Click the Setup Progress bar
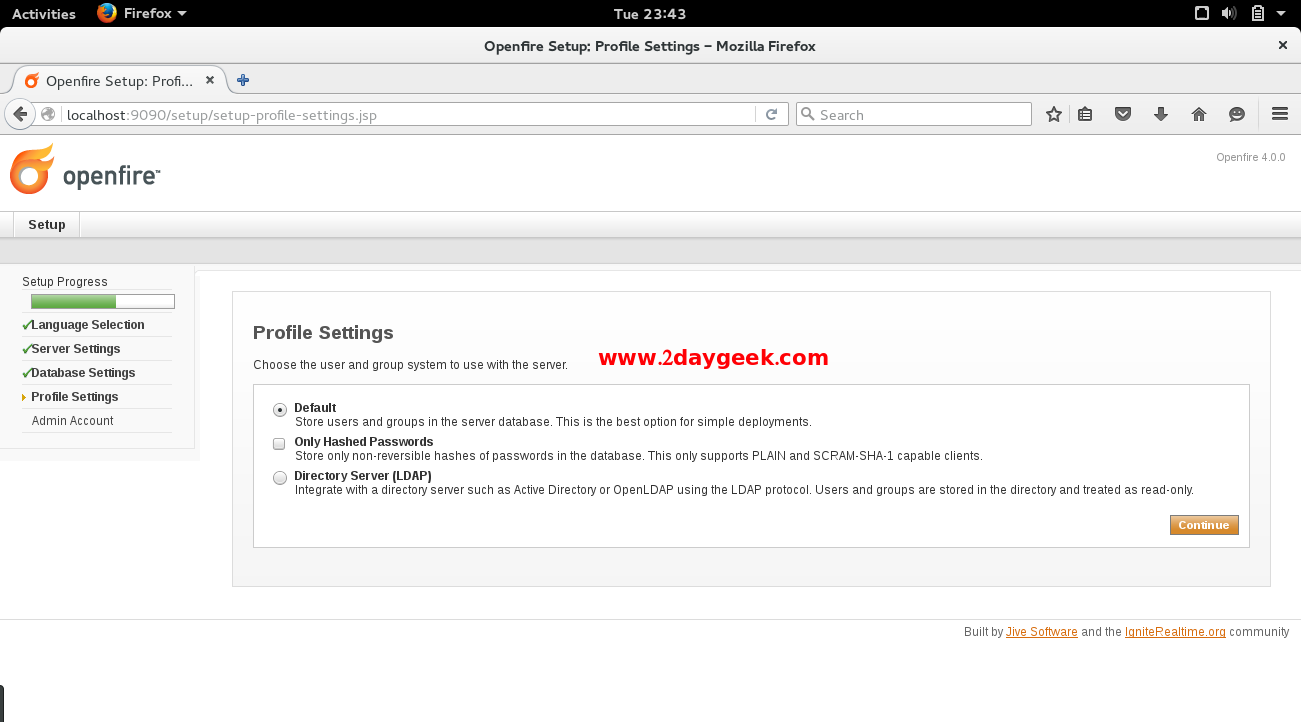 pos(103,301)
